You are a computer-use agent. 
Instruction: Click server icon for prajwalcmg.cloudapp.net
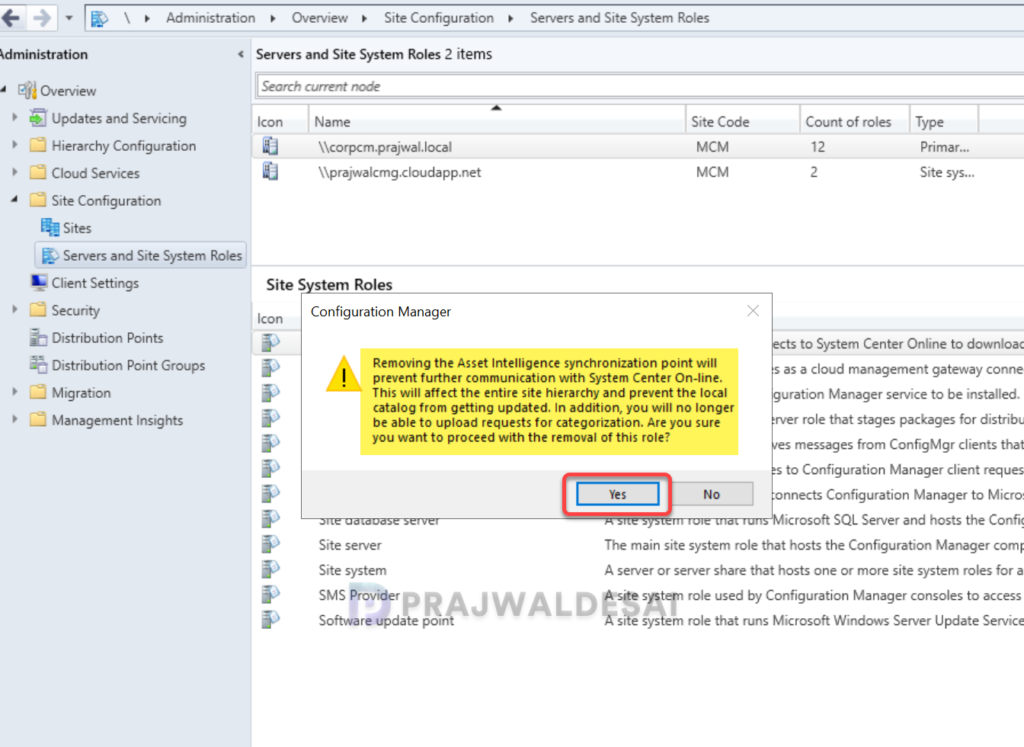(270, 172)
